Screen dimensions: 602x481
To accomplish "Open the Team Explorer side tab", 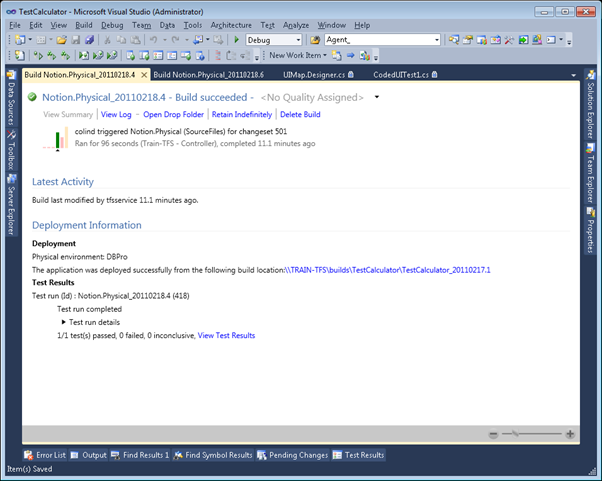I will pos(590,173).
